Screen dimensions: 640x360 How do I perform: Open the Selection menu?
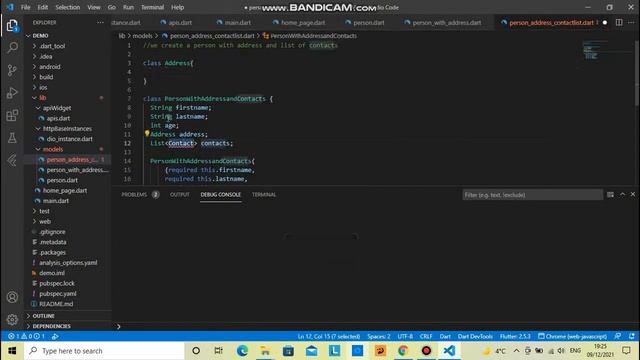pos(68,7)
